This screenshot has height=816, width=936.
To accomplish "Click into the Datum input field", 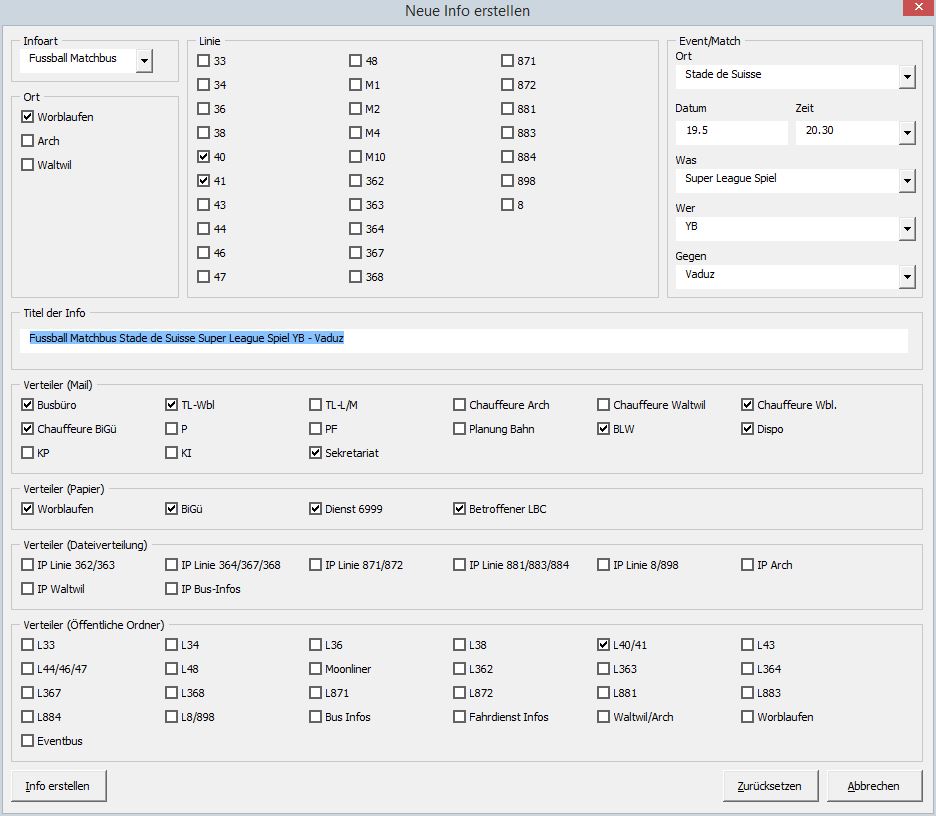I will (x=730, y=133).
